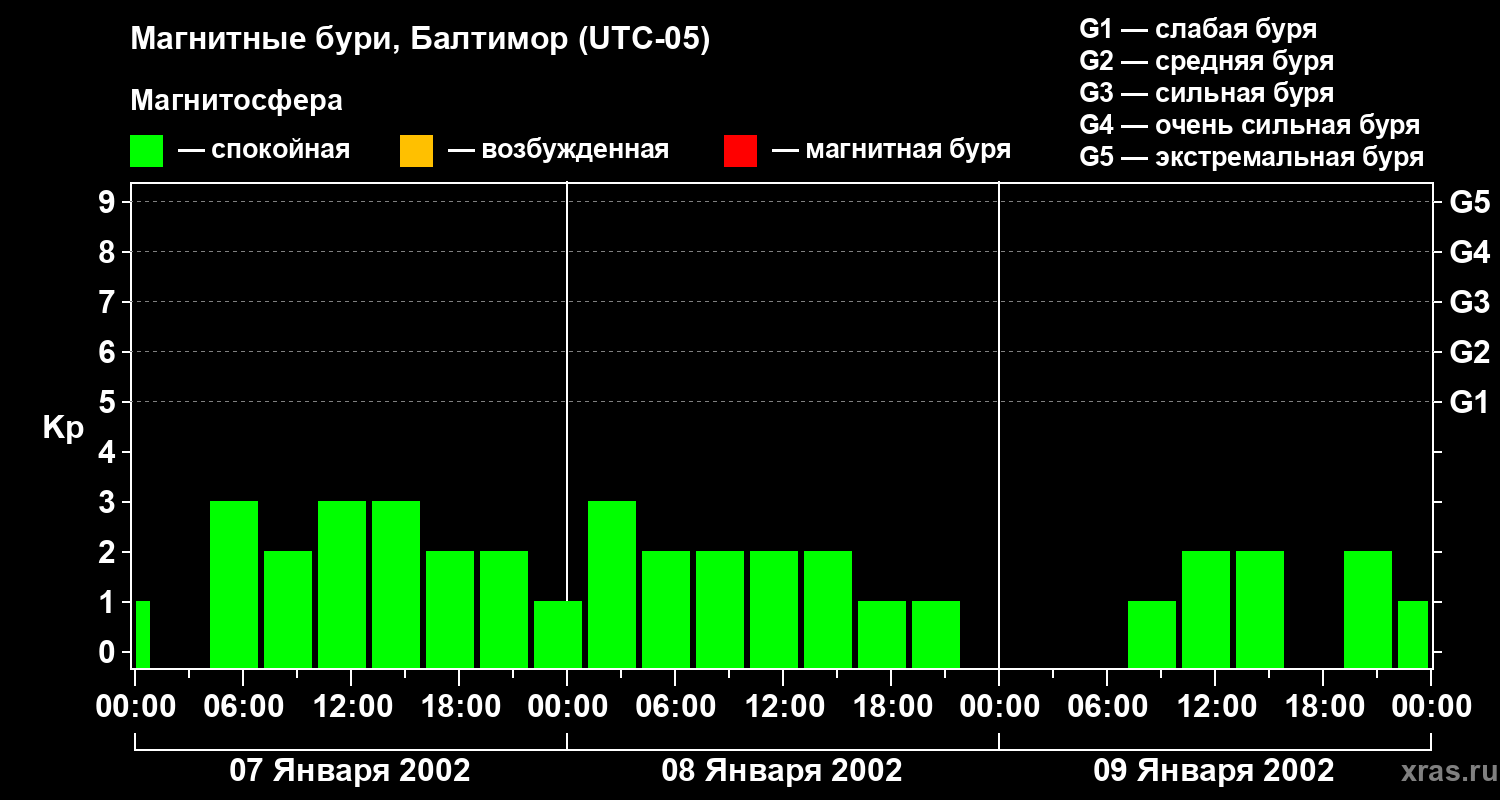Image resolution: width=1500 pixels, height=800 pixels.
Task: Select the final Kp 1 bar on 09 Января
Action: click(1413, 634)
